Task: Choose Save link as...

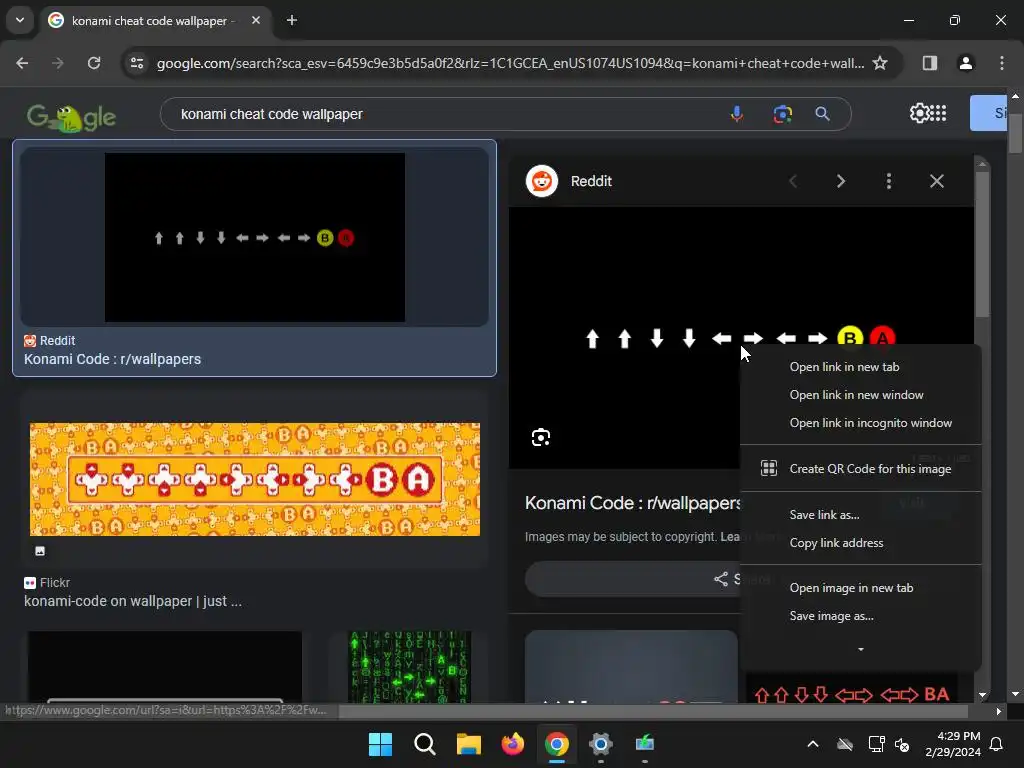Action: 861,515
